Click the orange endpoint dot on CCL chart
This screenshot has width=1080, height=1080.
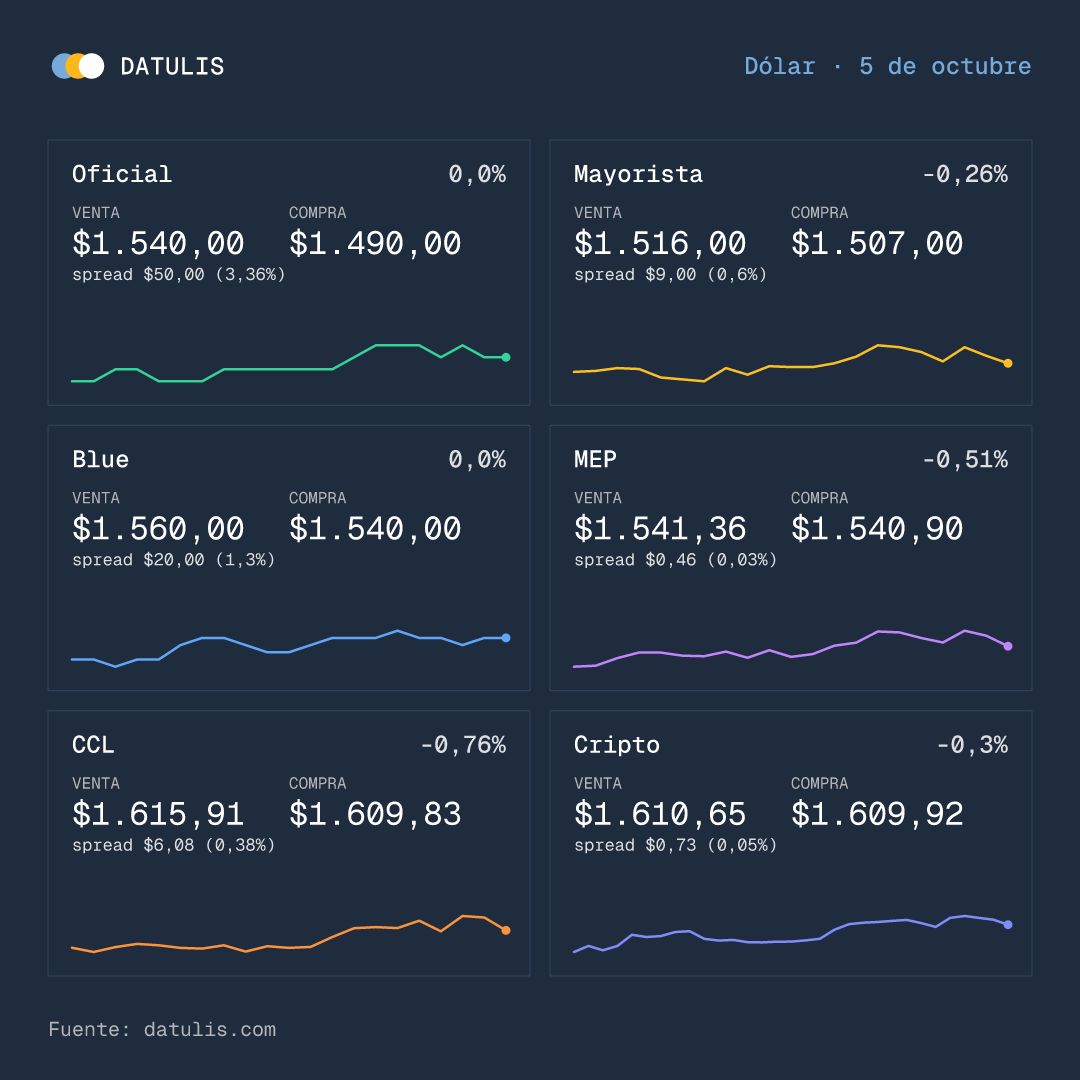tap(506, 931)
